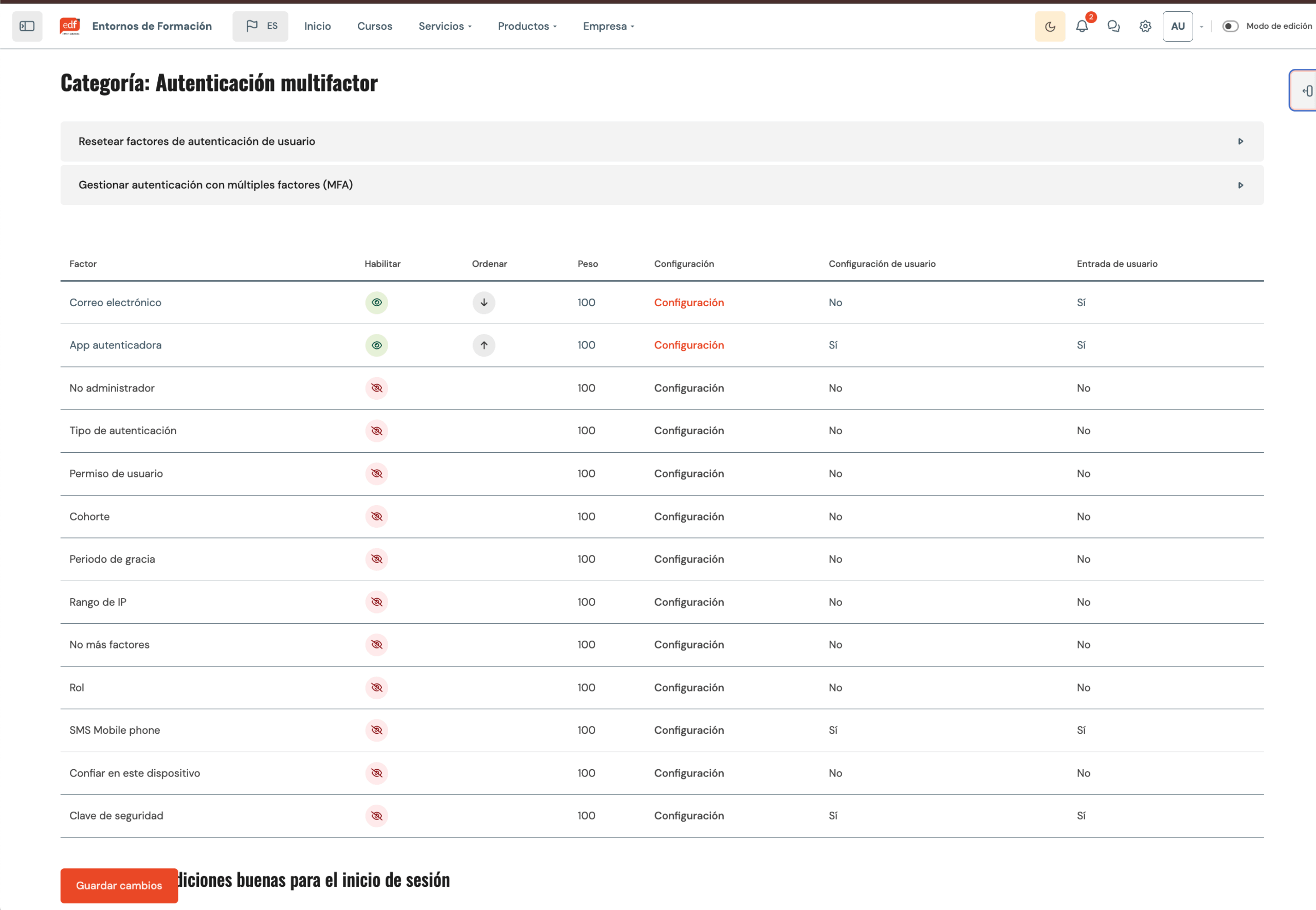Enable the No más factores factor
1316x910 pixels.
[x=376, y=645]
